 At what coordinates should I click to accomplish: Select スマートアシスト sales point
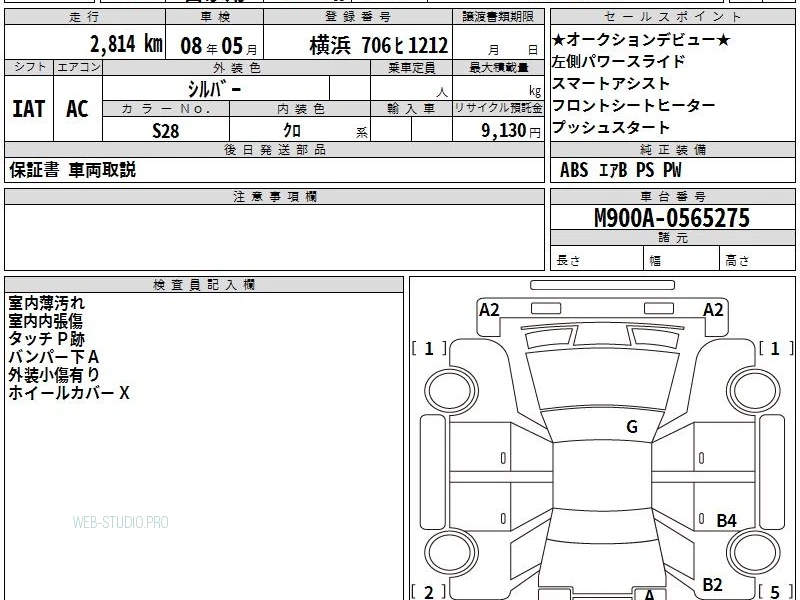click(x=610, y=84)
